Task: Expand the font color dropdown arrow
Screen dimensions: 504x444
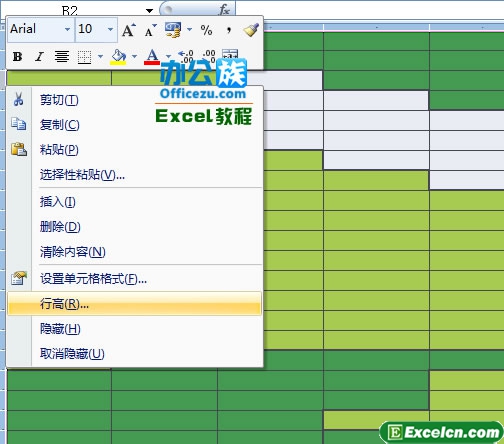Action: (x=168, y=56)
